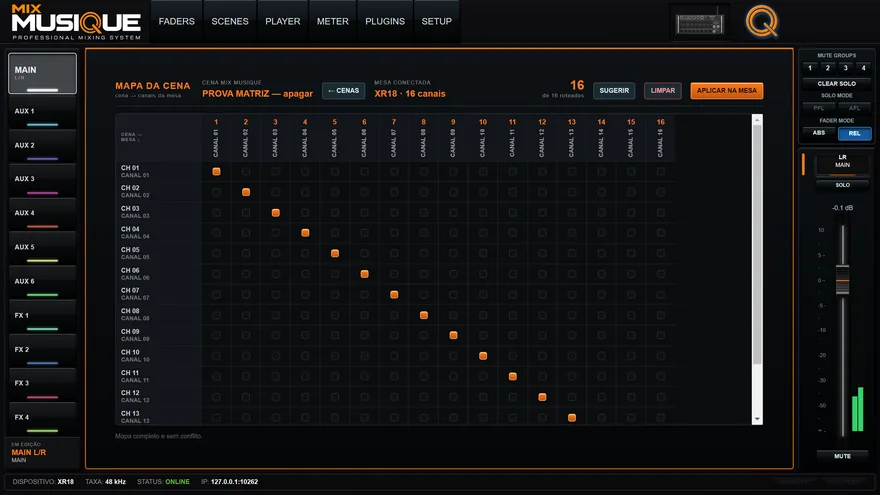Toggle SOLO on the main channel
This screenshot has width=880, height=495.
pyautogui.click(x=842, y=185)
